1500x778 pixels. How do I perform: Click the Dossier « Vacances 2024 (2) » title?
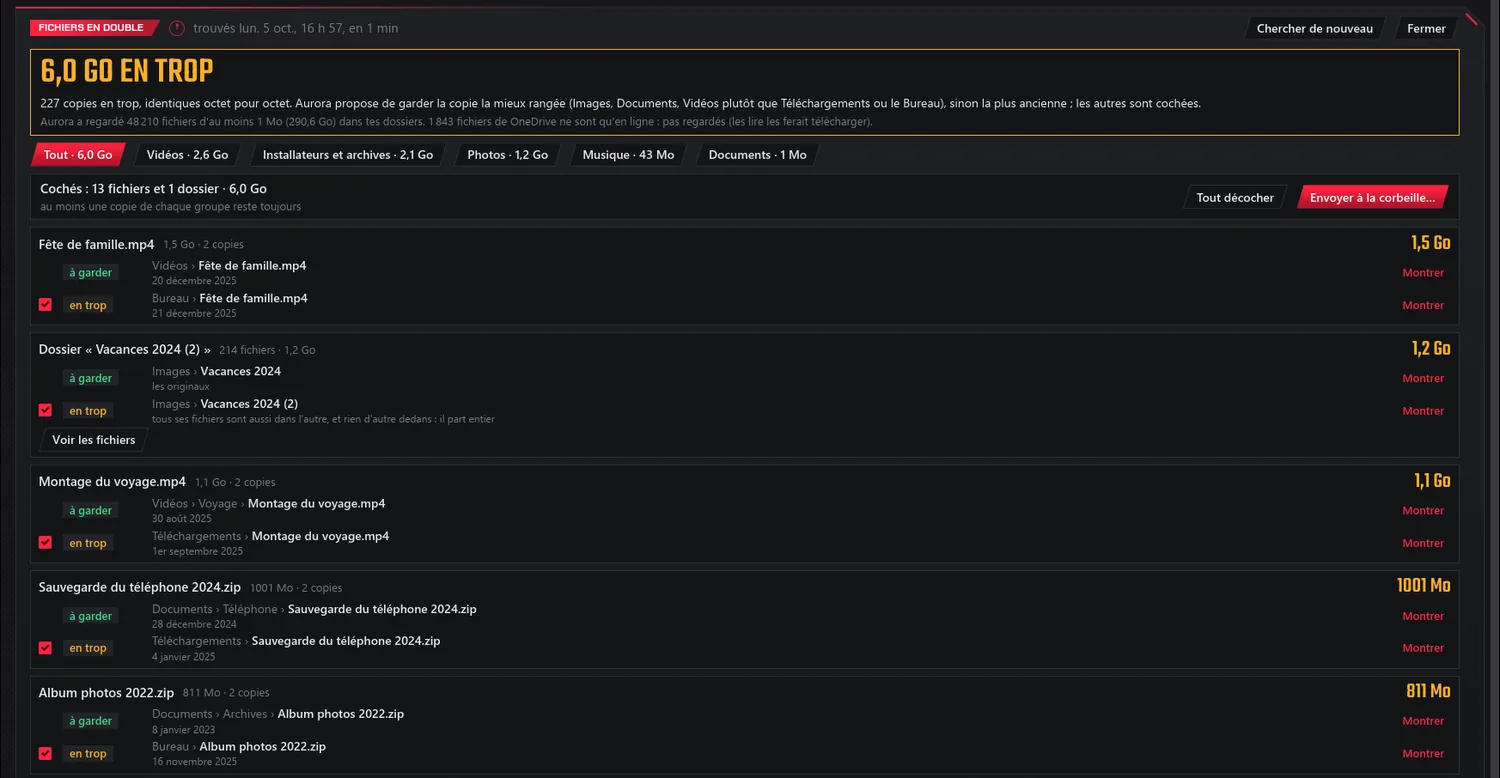point(125,350)
